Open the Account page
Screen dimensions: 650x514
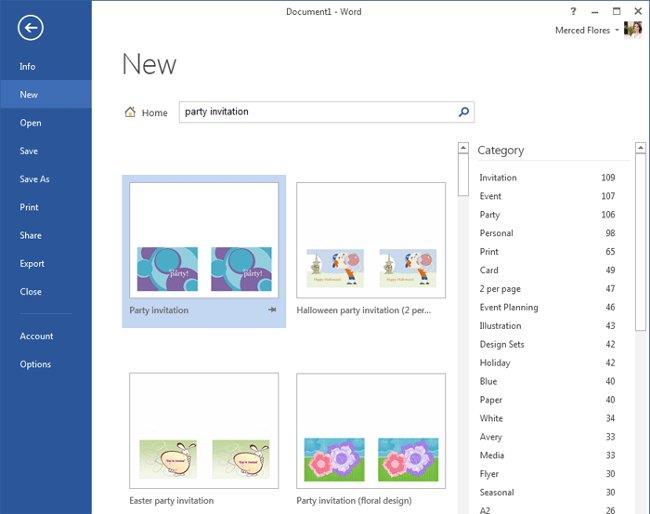36,336
